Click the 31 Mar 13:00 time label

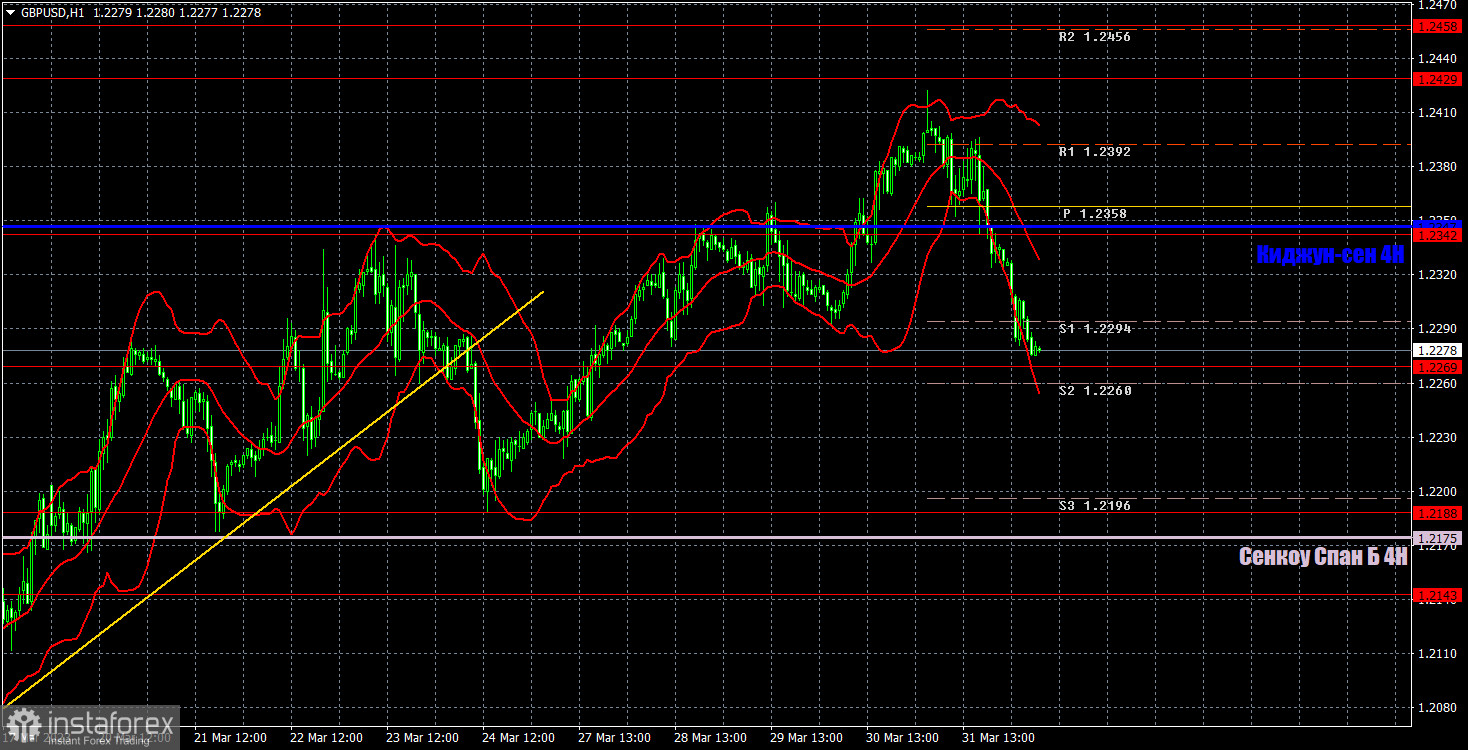tap(999, 737)
